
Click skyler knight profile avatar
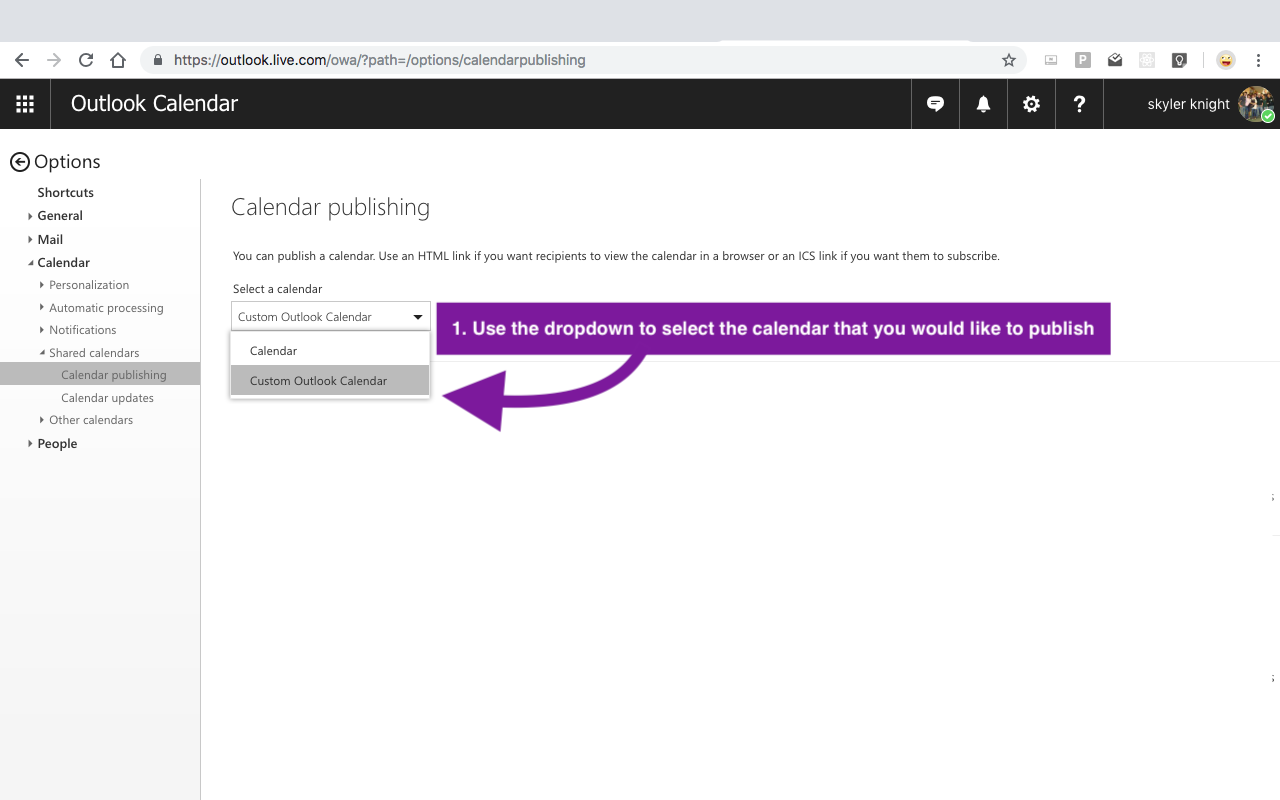point(1255,104)
